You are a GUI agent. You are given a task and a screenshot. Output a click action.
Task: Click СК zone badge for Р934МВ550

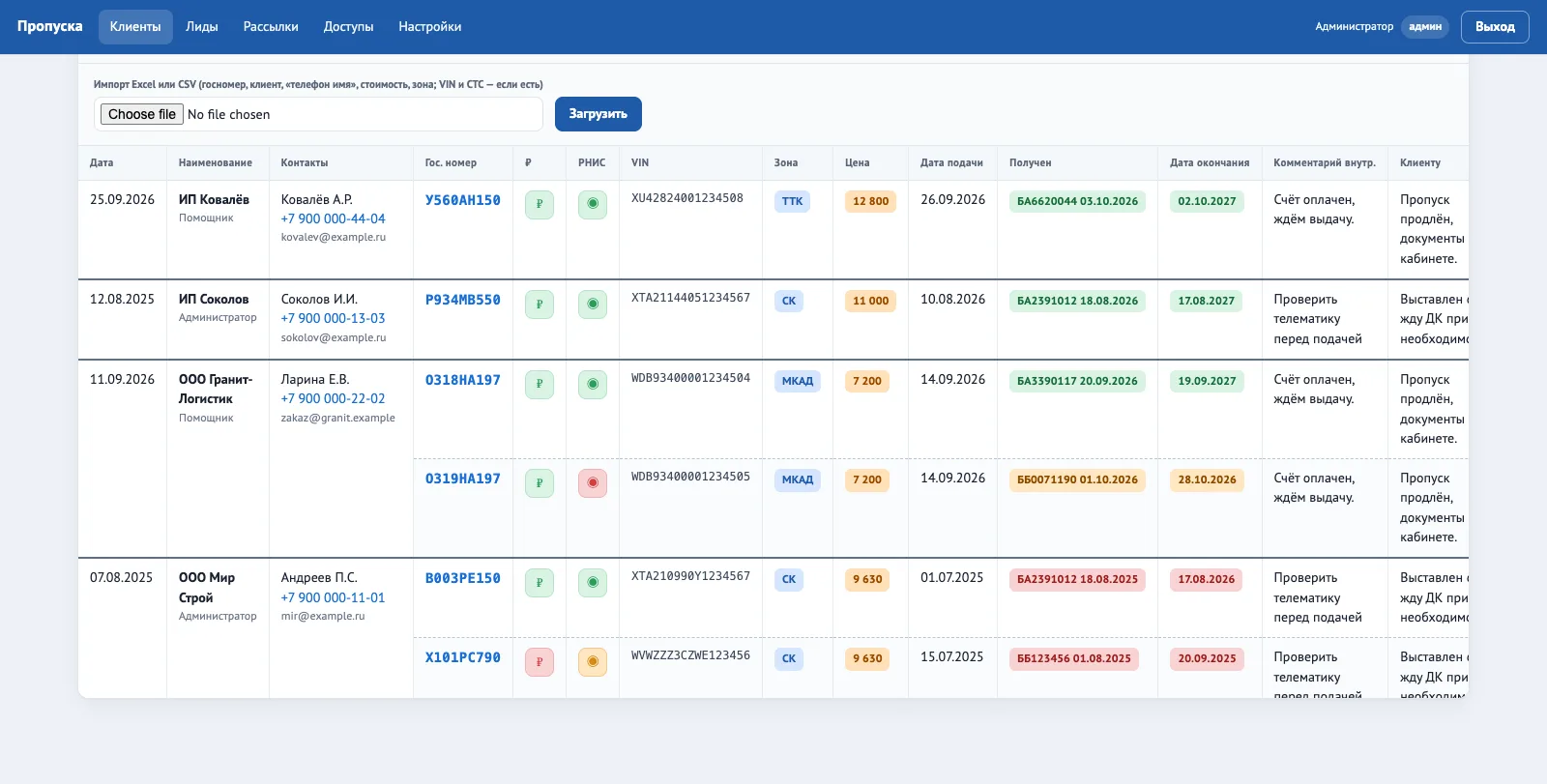[x=789, y=301]
